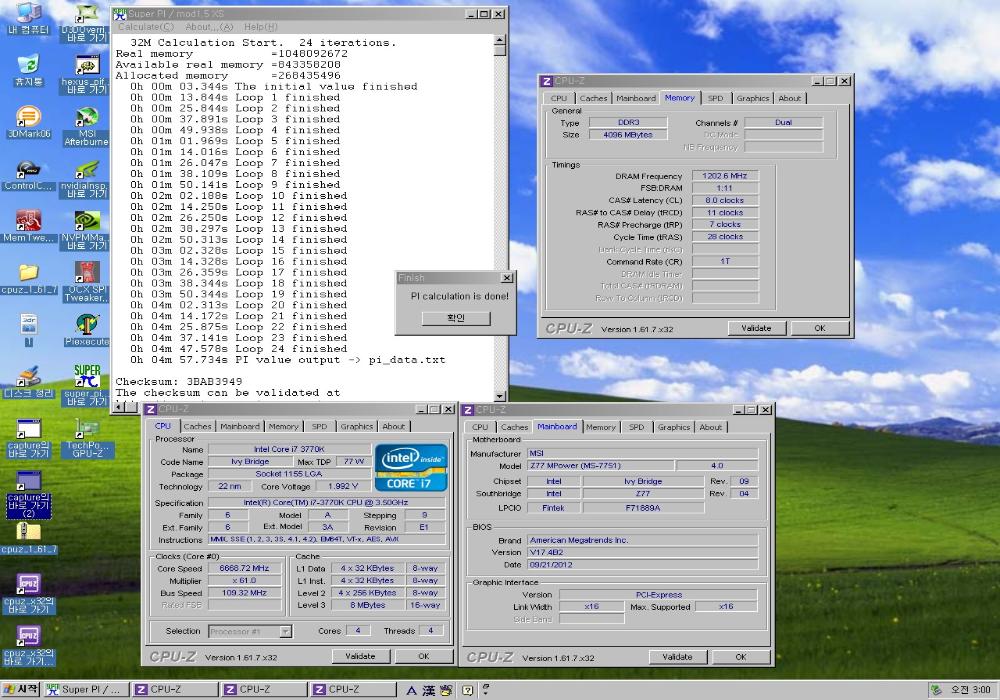Open Mainboard tab in the CPU-tab CPU-Z window

click(240, 427)
